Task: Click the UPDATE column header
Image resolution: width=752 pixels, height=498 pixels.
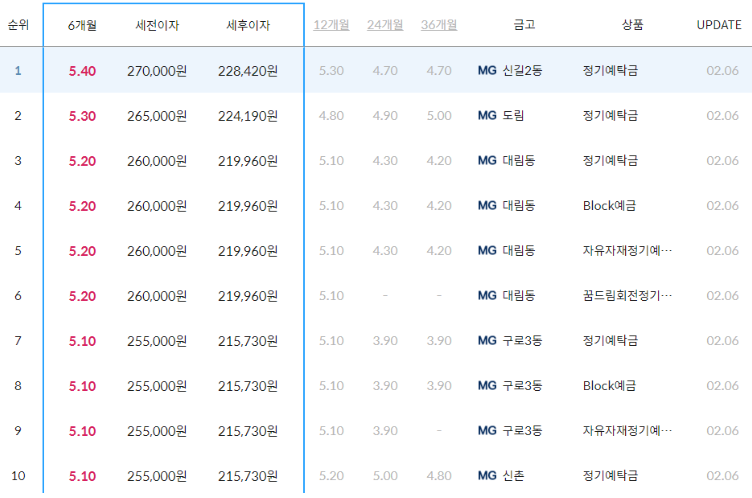Action: click(x=719, y=24)
